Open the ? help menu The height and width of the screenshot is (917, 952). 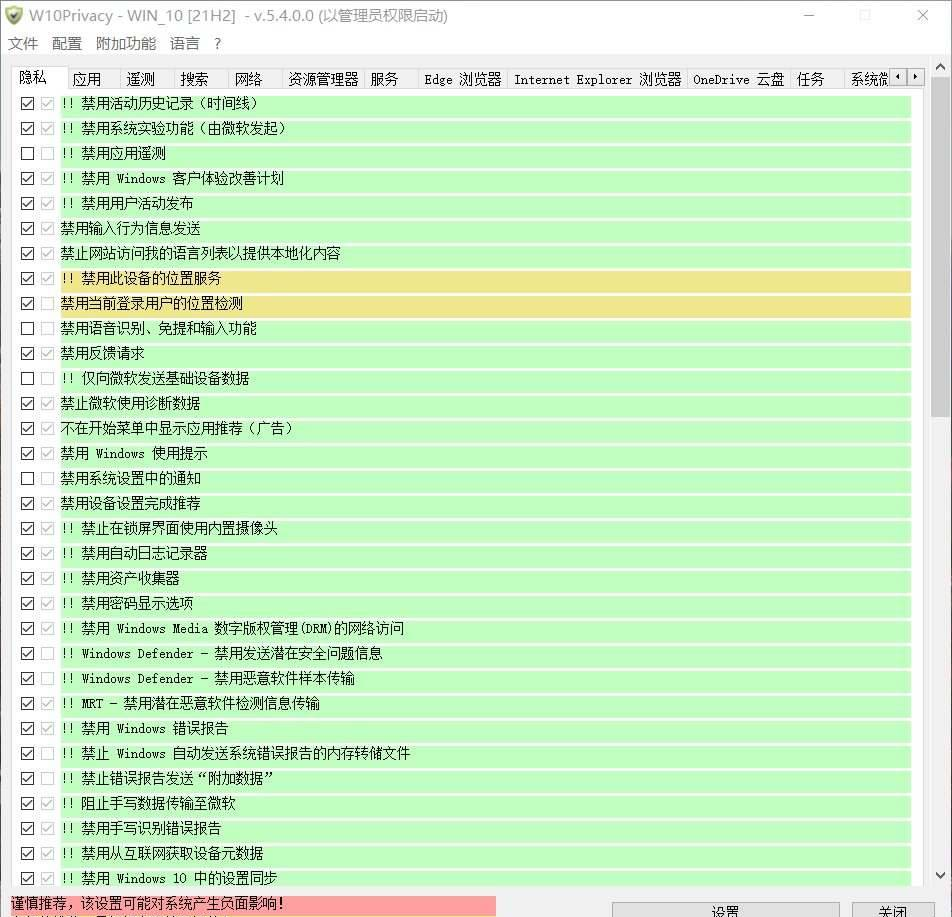[217, 44]
